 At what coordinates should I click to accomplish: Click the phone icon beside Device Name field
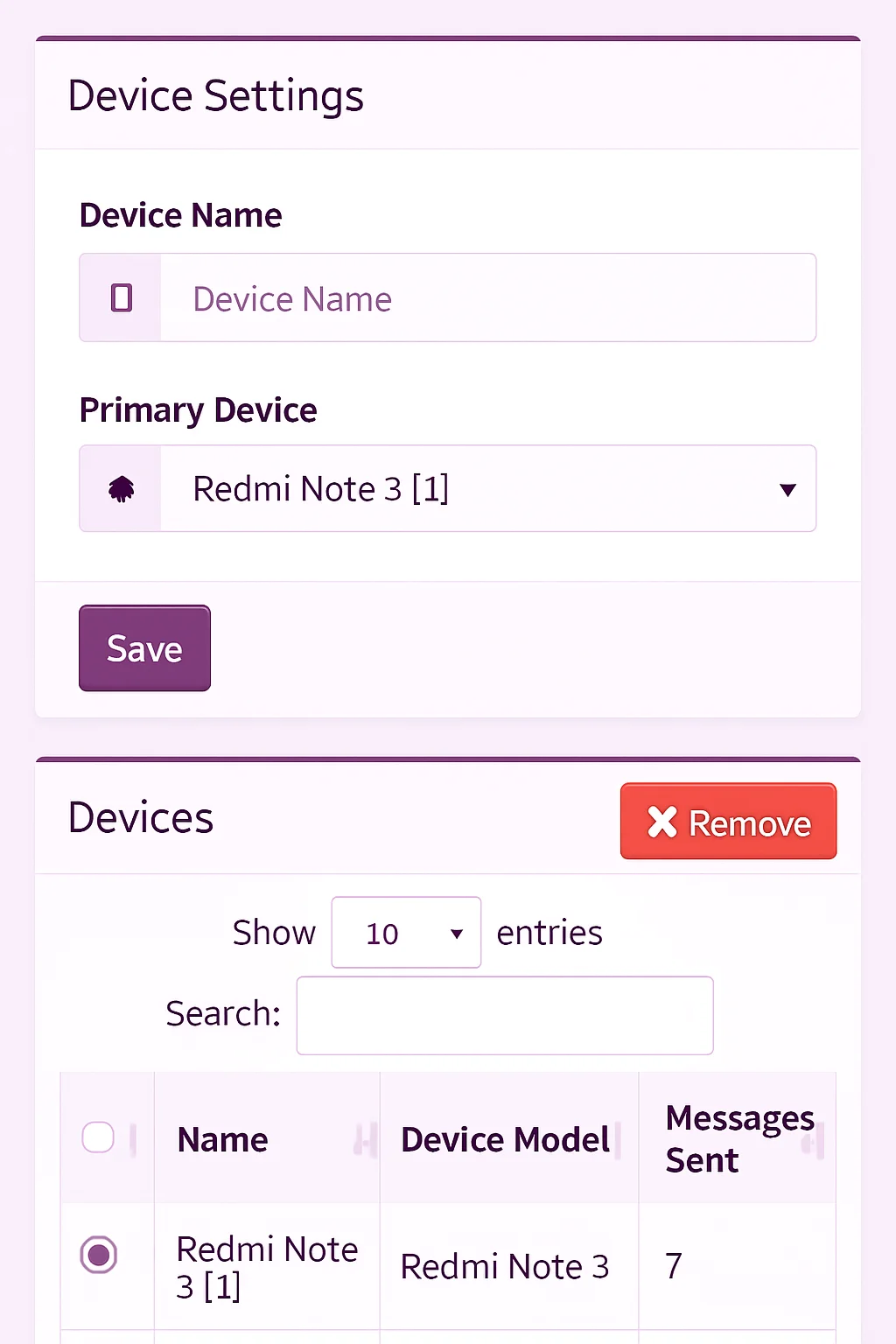[122, 298]
